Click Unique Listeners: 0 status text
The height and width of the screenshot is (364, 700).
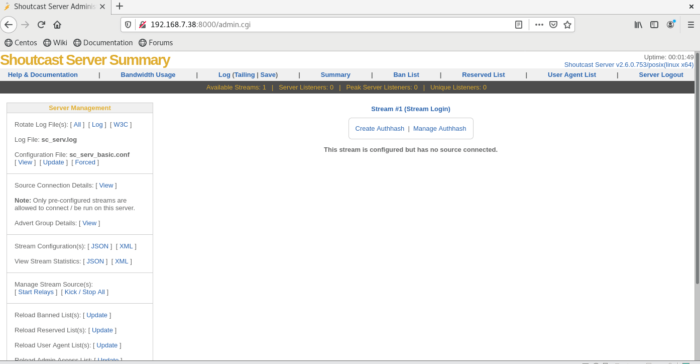tap(458, 87)
